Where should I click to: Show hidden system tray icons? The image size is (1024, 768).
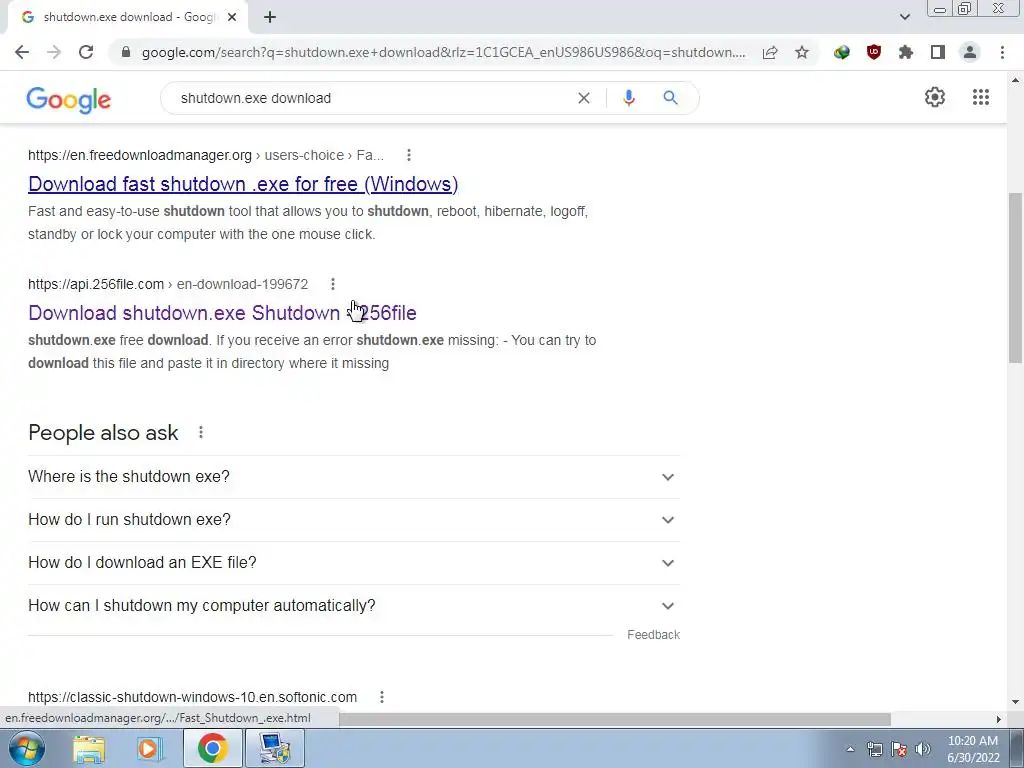(x=850, y=749)
